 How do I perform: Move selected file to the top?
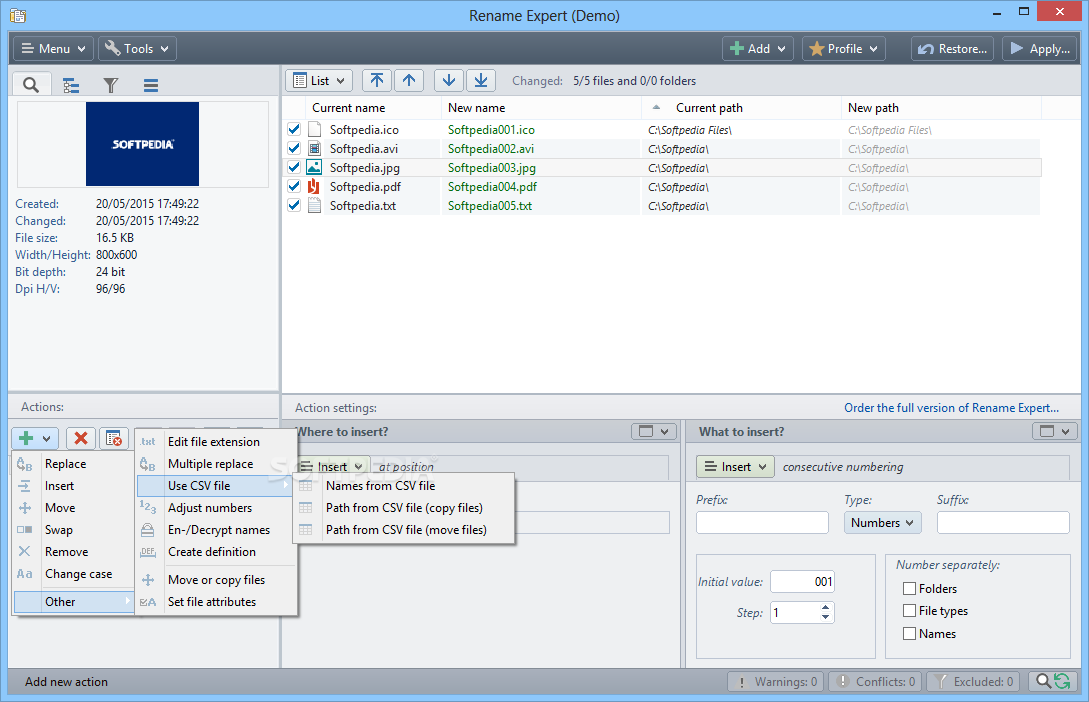coord(376,81)
